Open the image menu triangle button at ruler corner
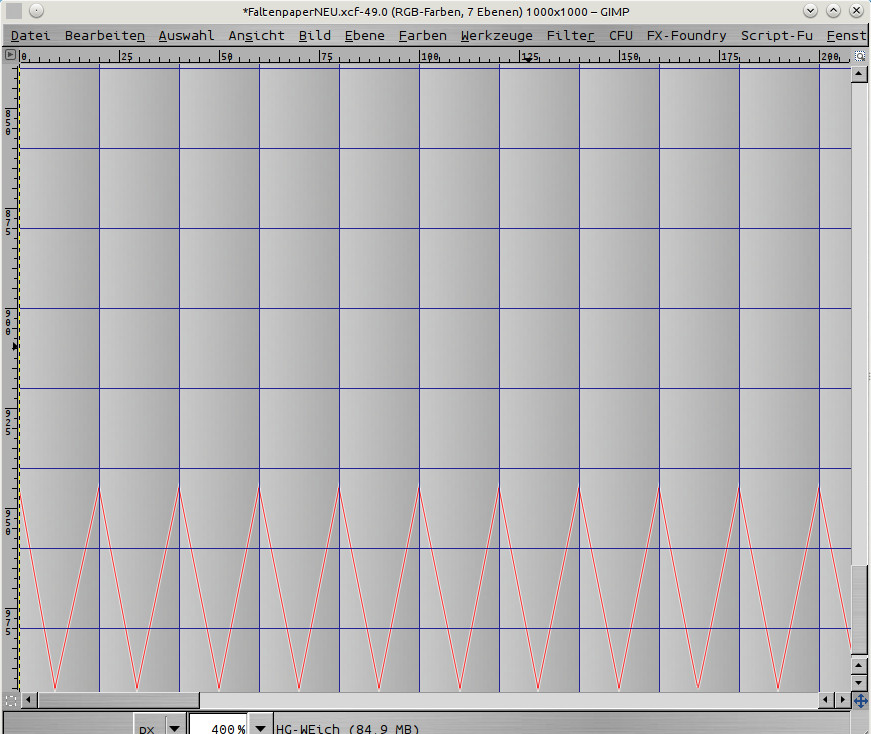 (10, 56)
